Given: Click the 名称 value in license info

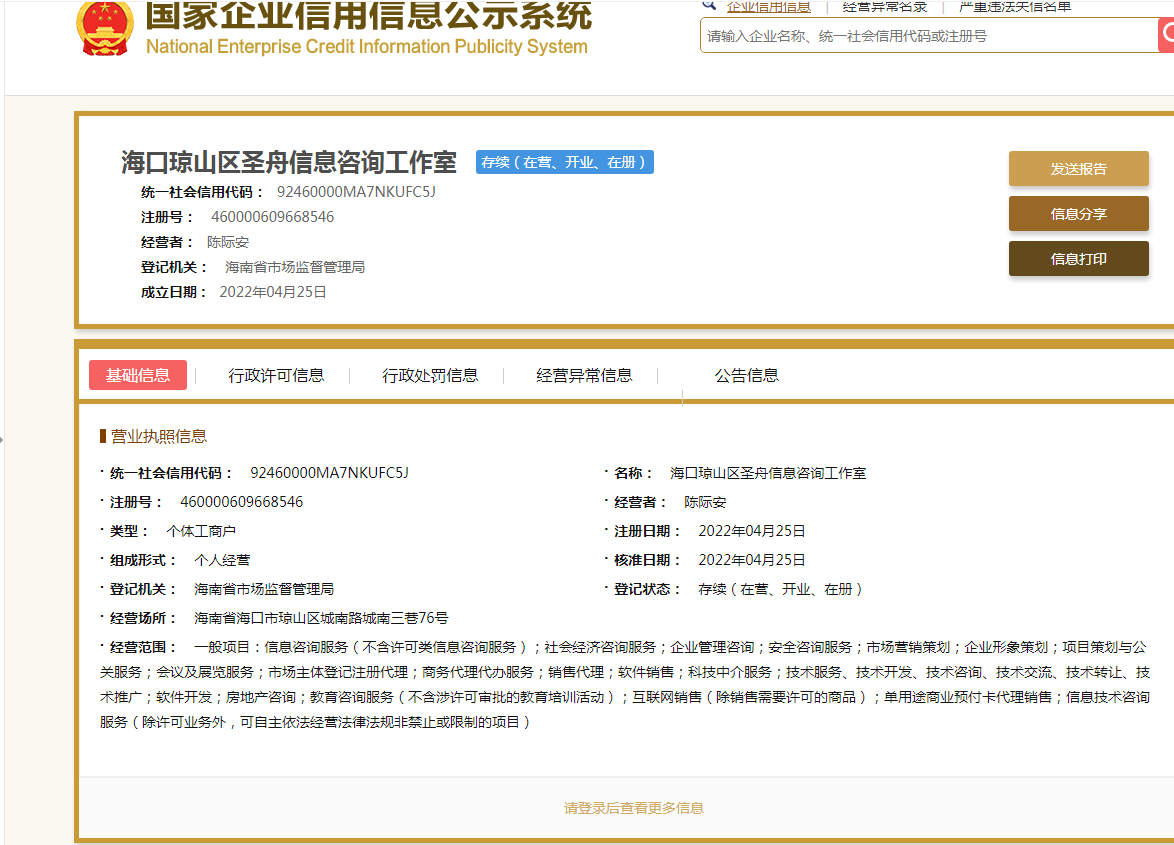Looking at the screenshot, I should click(x=768, y=473).
